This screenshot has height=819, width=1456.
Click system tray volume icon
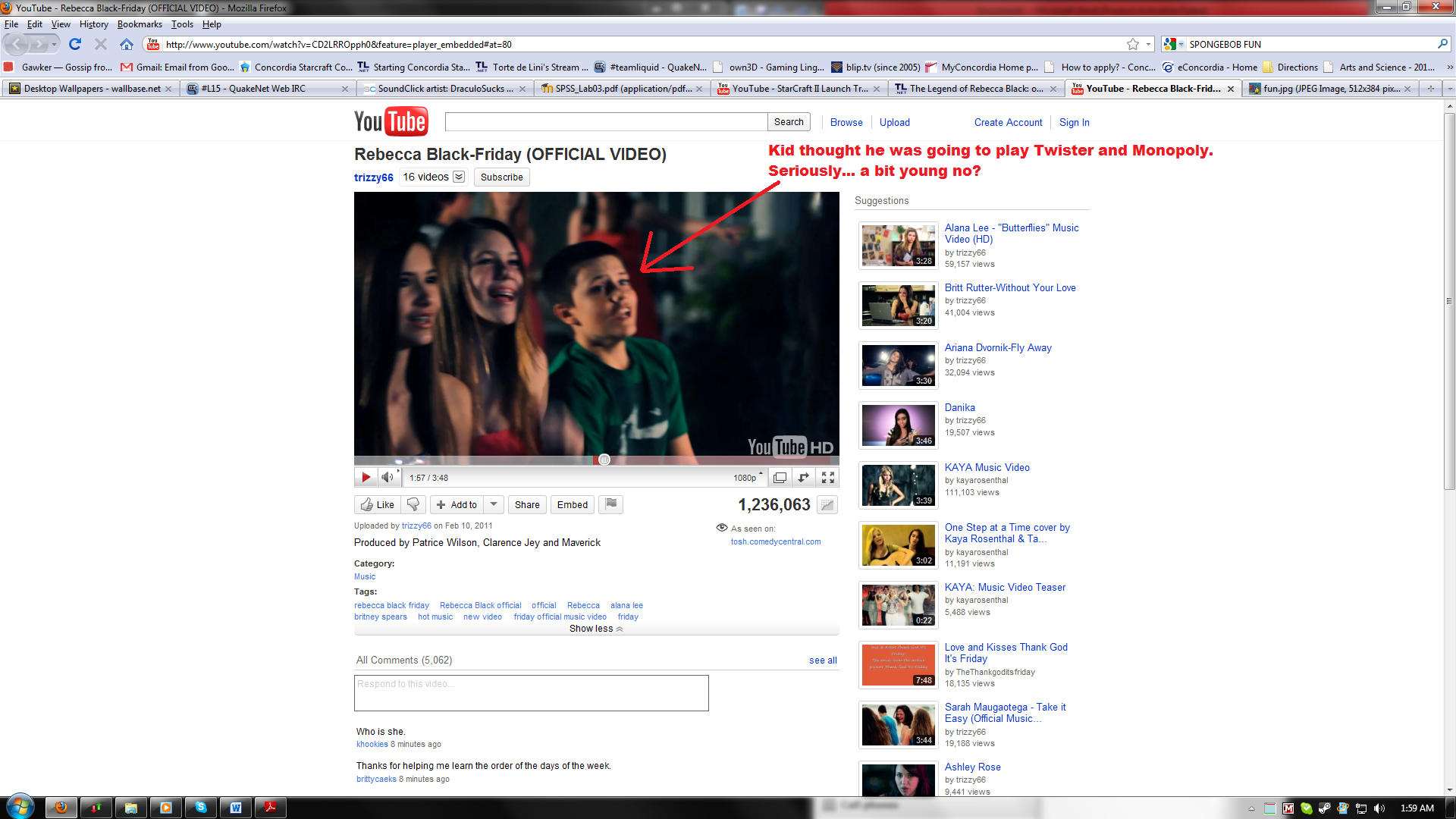coord(1379,808)
